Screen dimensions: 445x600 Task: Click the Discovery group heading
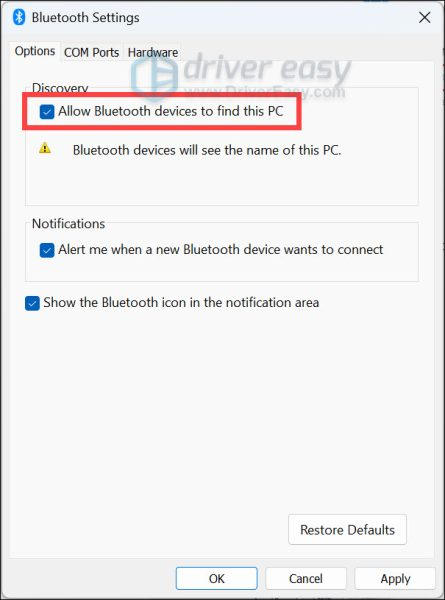click(x=60, y=88)
